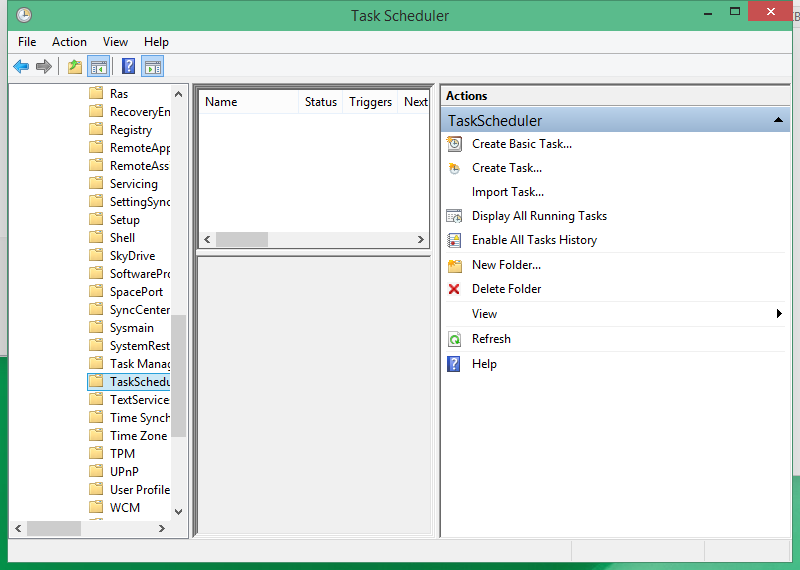
Task: Select the Servicing folder in tree
Action: pyautogui.click(x=134, y=184)
